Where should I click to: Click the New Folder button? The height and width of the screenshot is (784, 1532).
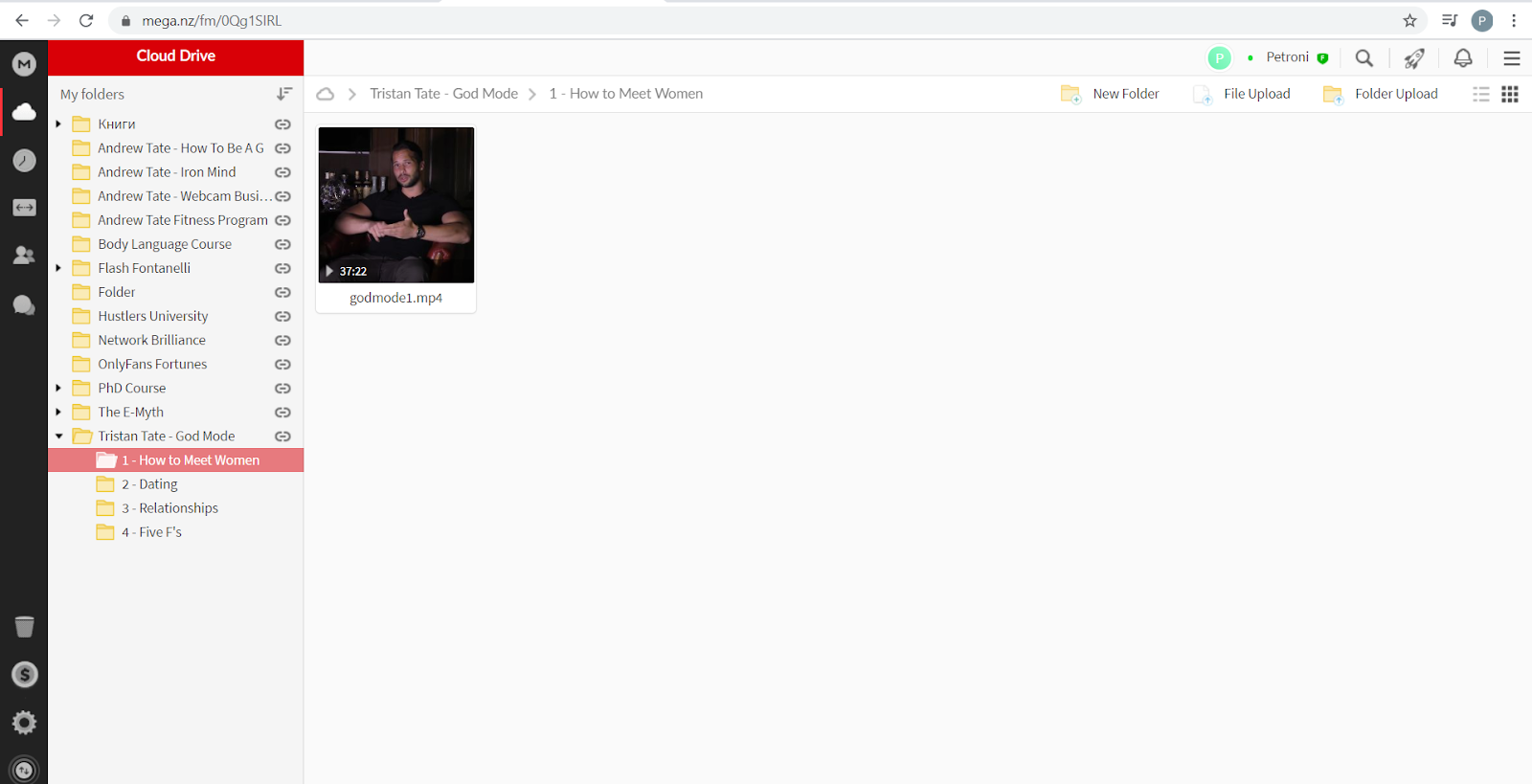1111,94
